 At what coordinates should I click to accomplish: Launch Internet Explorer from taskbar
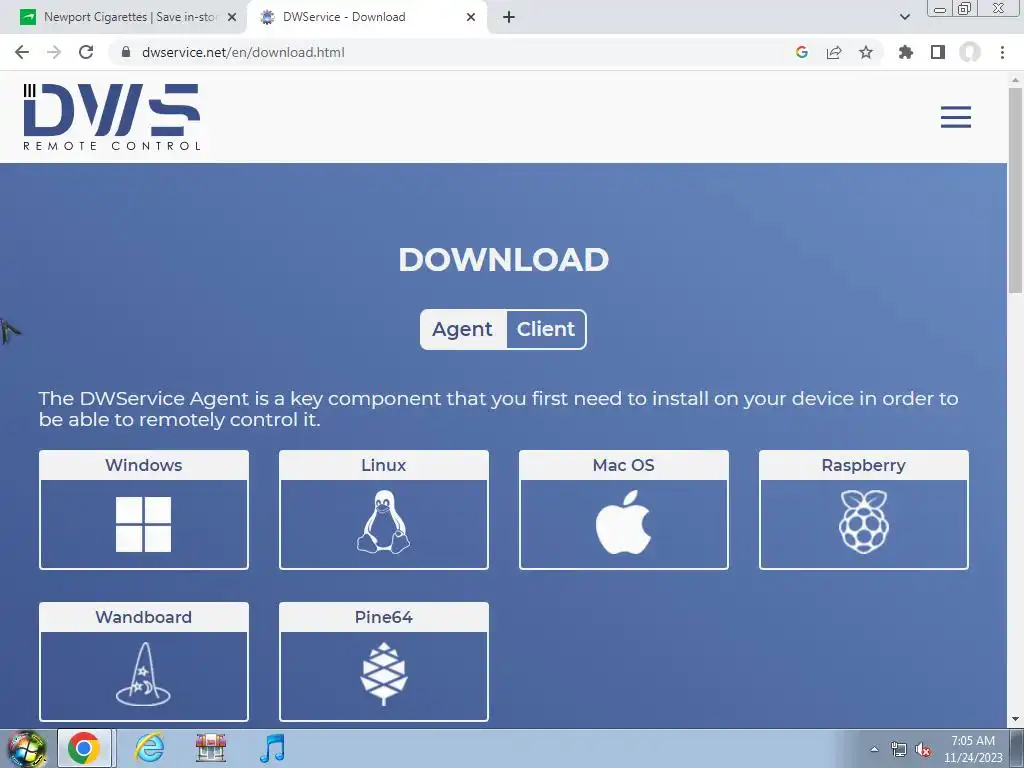[150, 748]
